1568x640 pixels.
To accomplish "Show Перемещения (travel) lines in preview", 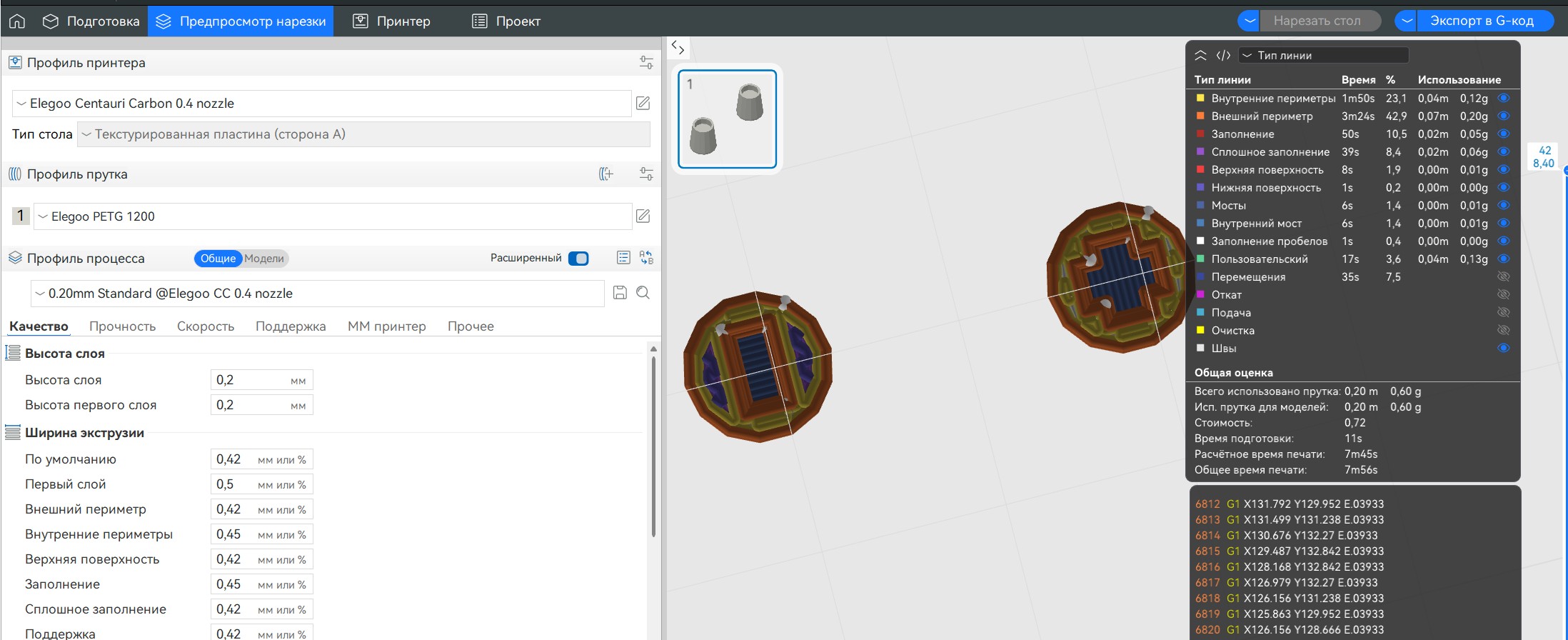I will point(1503,277).
